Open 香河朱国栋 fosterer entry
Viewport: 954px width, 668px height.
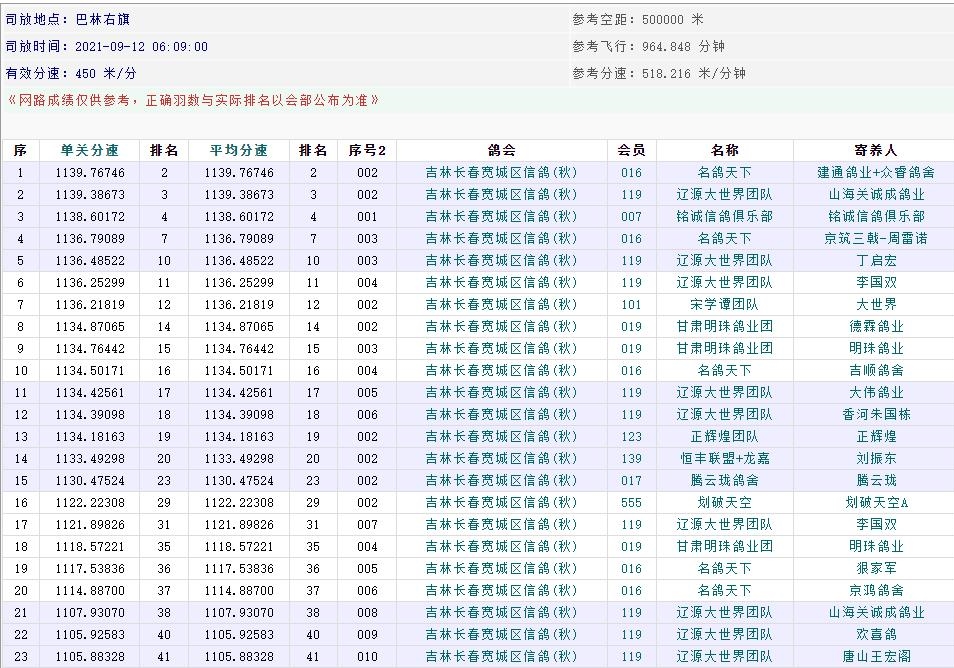[x=876, y=414]
